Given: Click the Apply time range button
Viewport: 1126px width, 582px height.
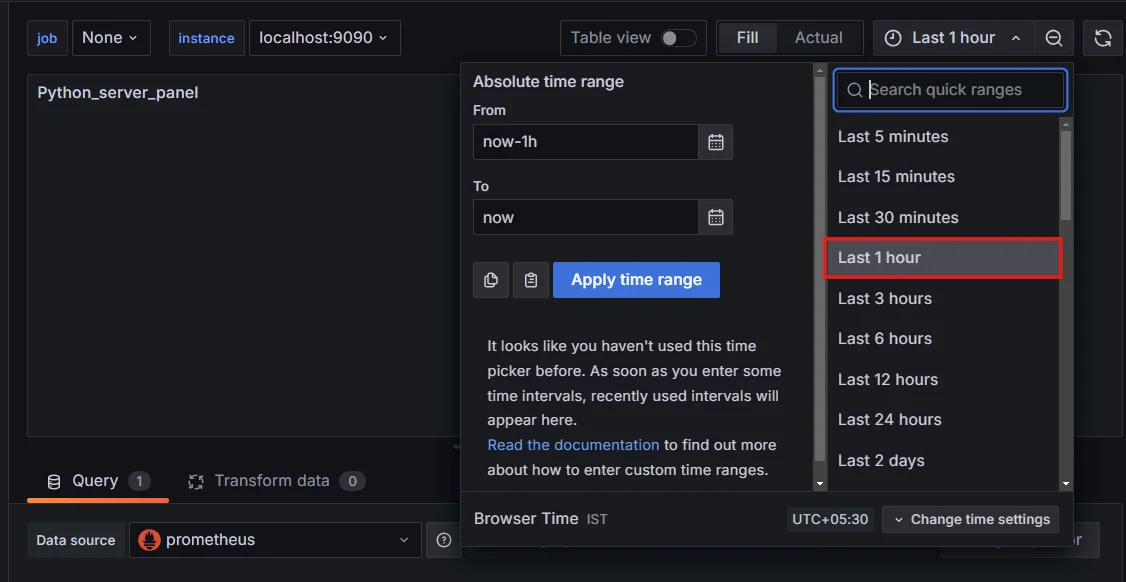Looking at the screenshot, I should pos(636,280).
